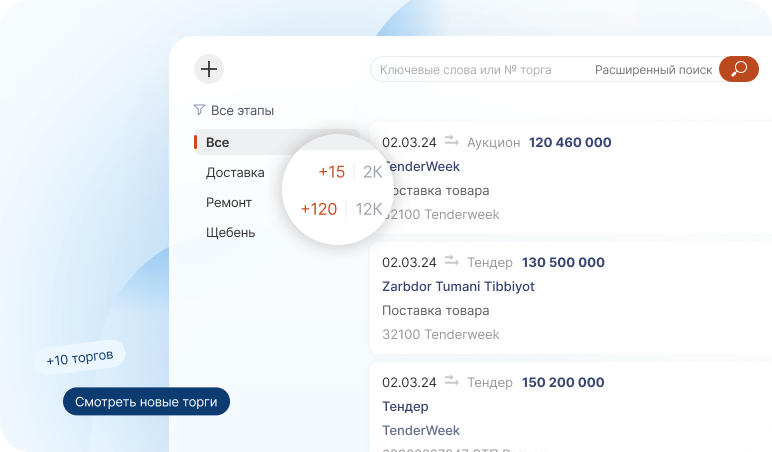The width and height of the screenshot is (772, 452).
Task: Click the orange magnifier search button
Action: (x=739, y=69)
